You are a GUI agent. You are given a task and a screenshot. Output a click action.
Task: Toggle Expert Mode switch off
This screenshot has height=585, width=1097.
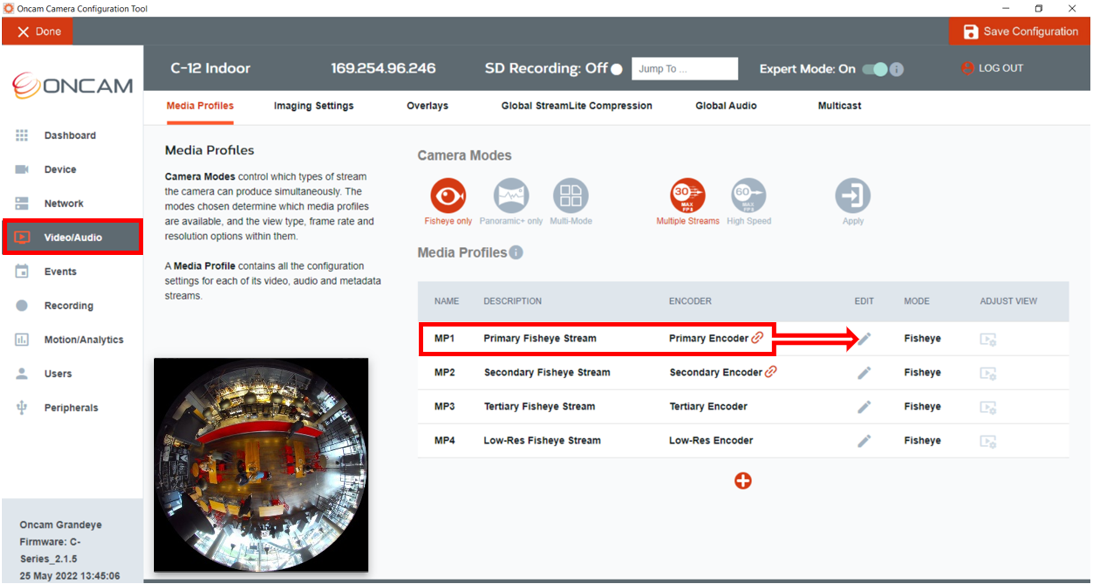pos(875,69)
